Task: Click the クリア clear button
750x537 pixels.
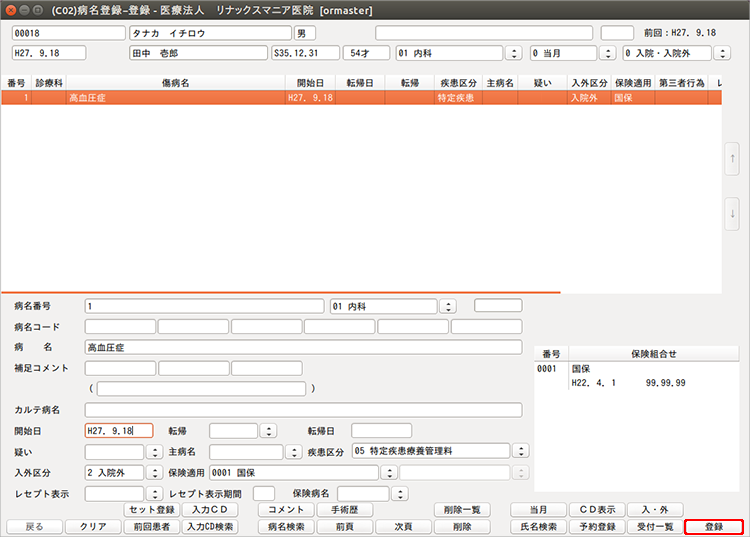Action: click(93, 526)
